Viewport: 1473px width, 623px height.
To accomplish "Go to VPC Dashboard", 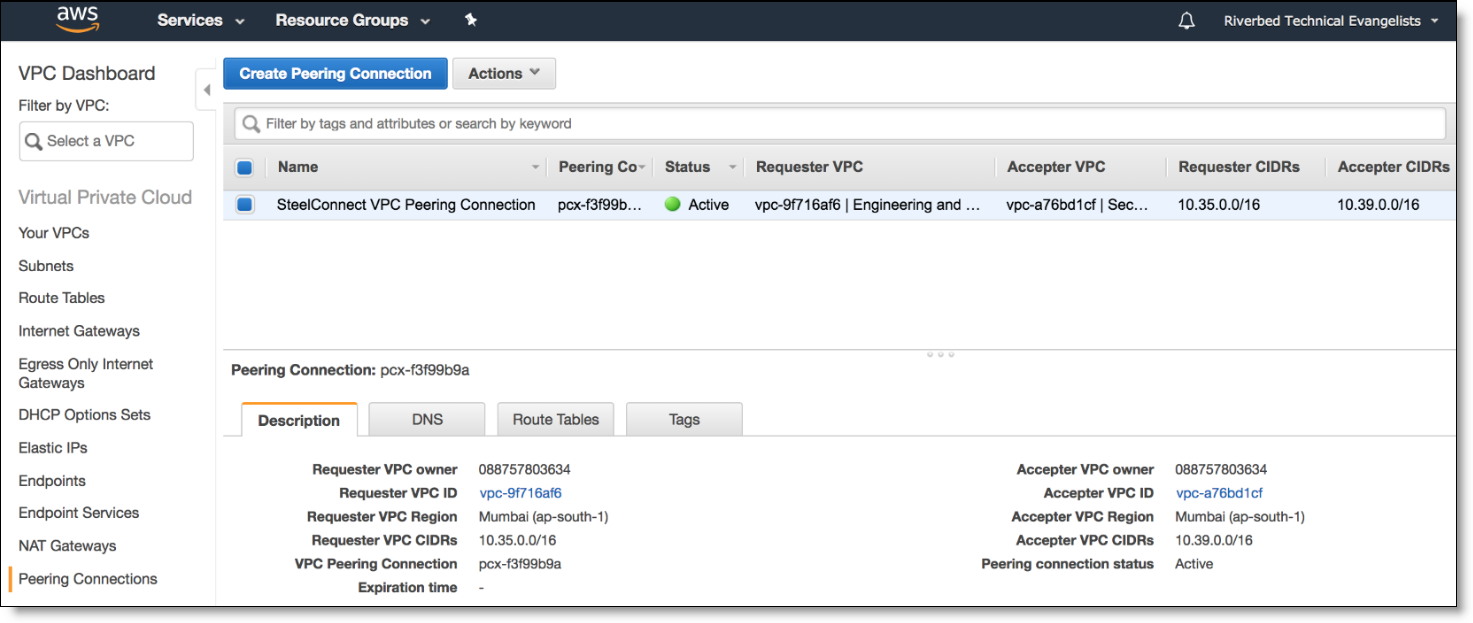I will (x=87, y=73).
